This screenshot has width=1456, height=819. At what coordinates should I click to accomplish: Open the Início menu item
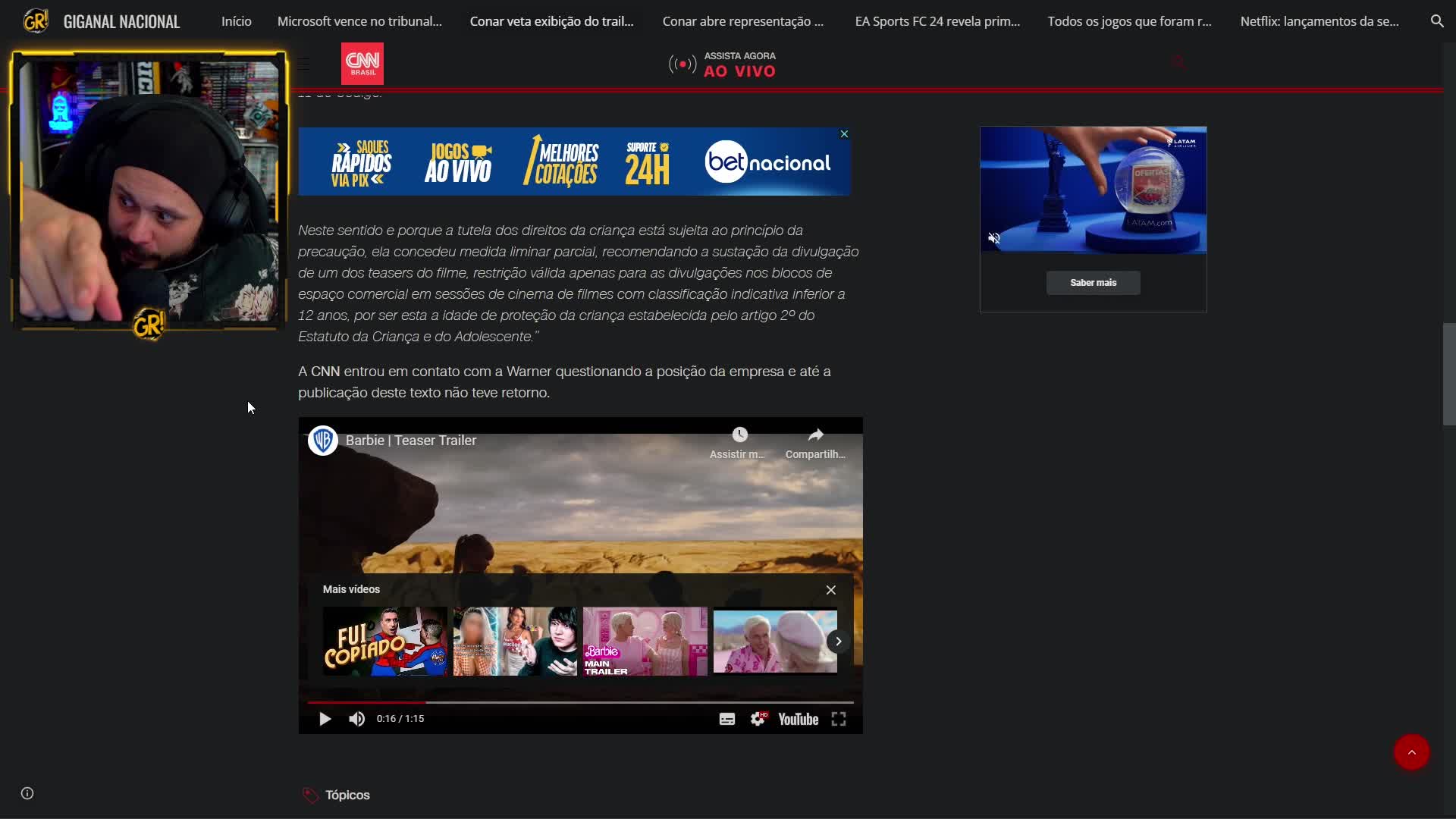click(236, 21)
